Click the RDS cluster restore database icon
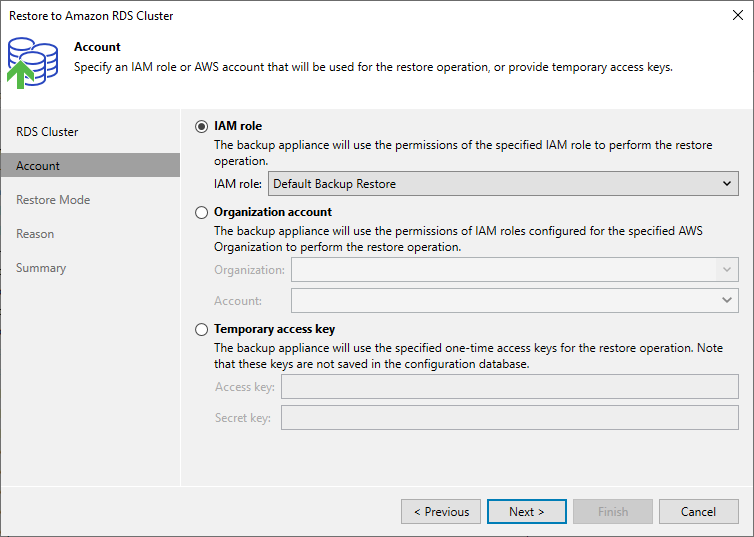The height and width of the screenshot is (537, 754). coord(33,63)
